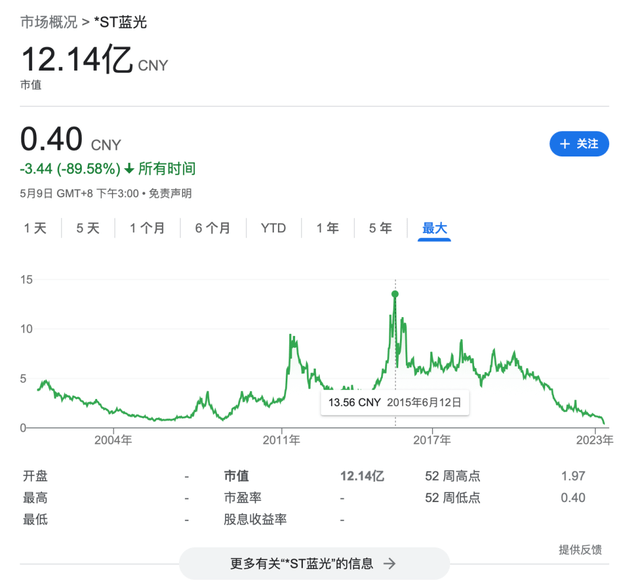Click the 提供反馈 feedback link
Viewport: 640px width, 588px height.
580,550
